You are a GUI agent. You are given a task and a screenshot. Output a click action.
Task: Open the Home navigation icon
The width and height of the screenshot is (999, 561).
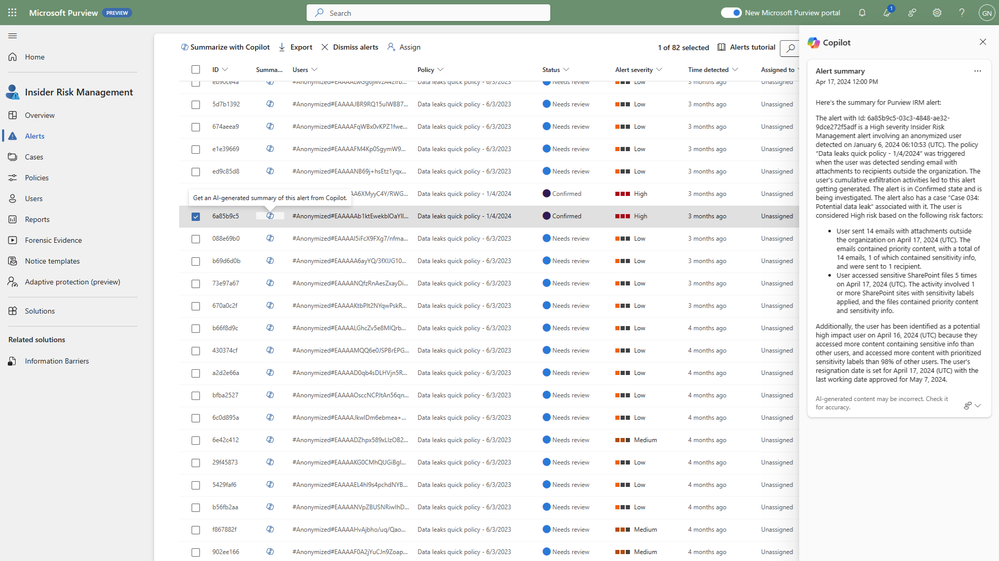point(13,57)
